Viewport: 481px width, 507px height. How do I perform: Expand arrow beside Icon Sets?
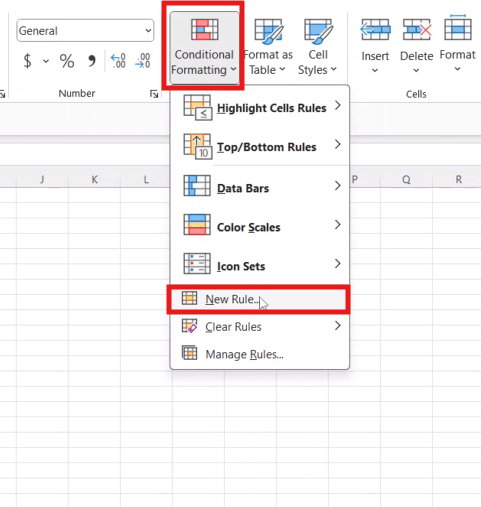click(338, 263)
